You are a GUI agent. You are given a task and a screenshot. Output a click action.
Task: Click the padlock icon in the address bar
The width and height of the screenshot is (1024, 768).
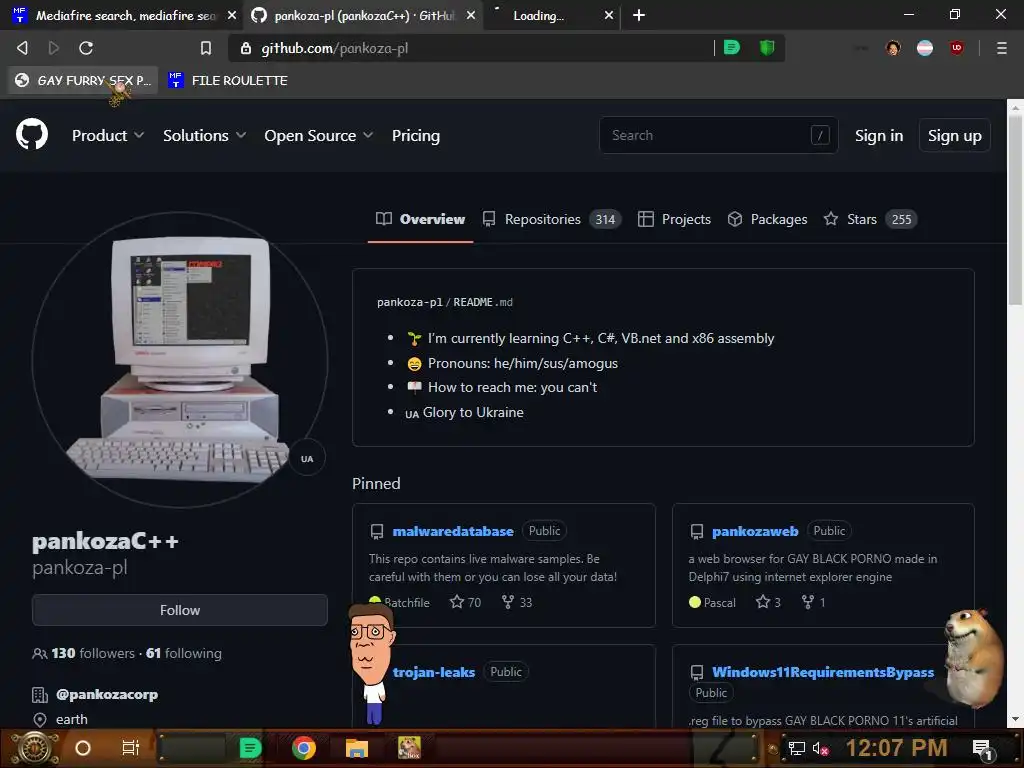coord(246,48)
